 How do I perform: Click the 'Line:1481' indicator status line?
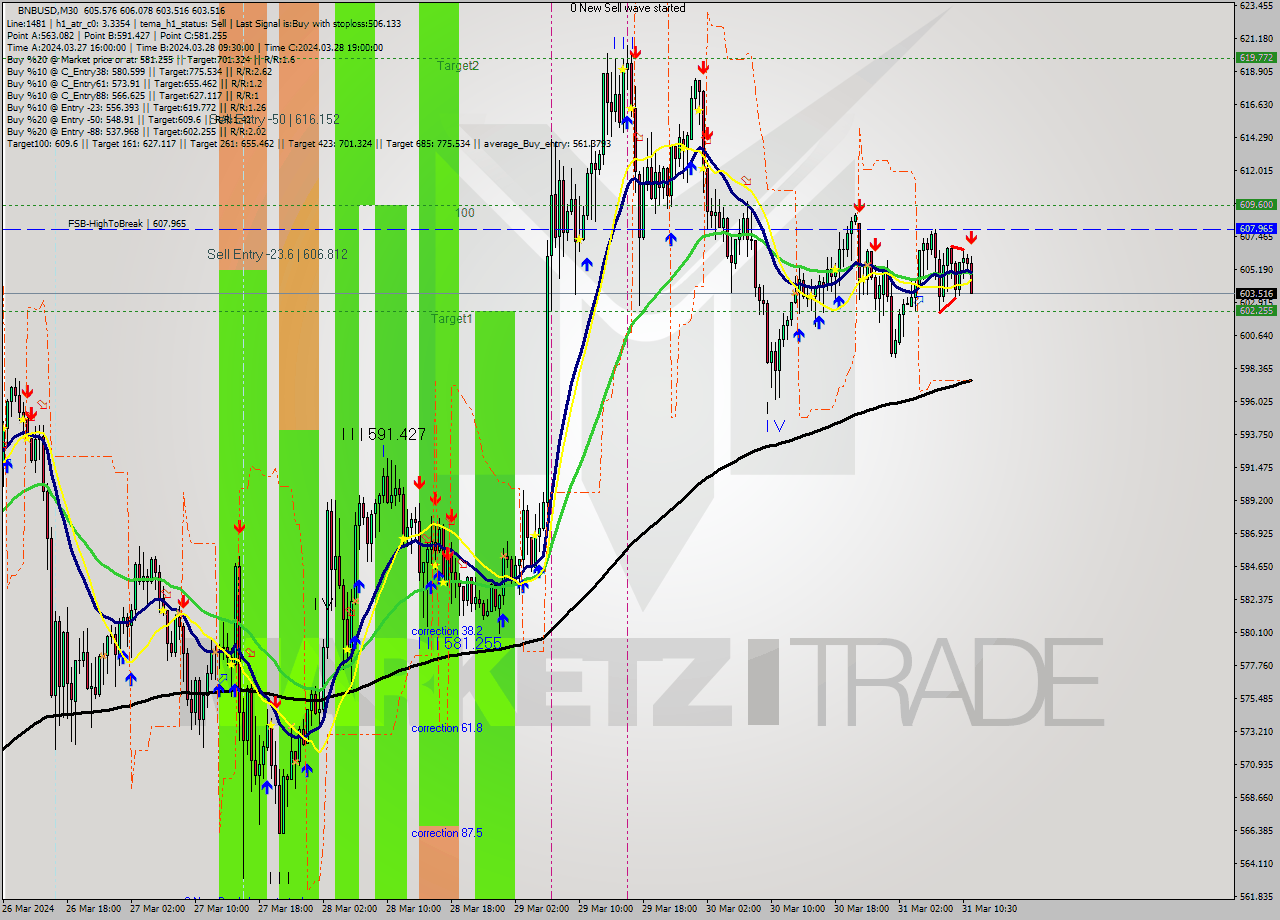click(204, 23)
